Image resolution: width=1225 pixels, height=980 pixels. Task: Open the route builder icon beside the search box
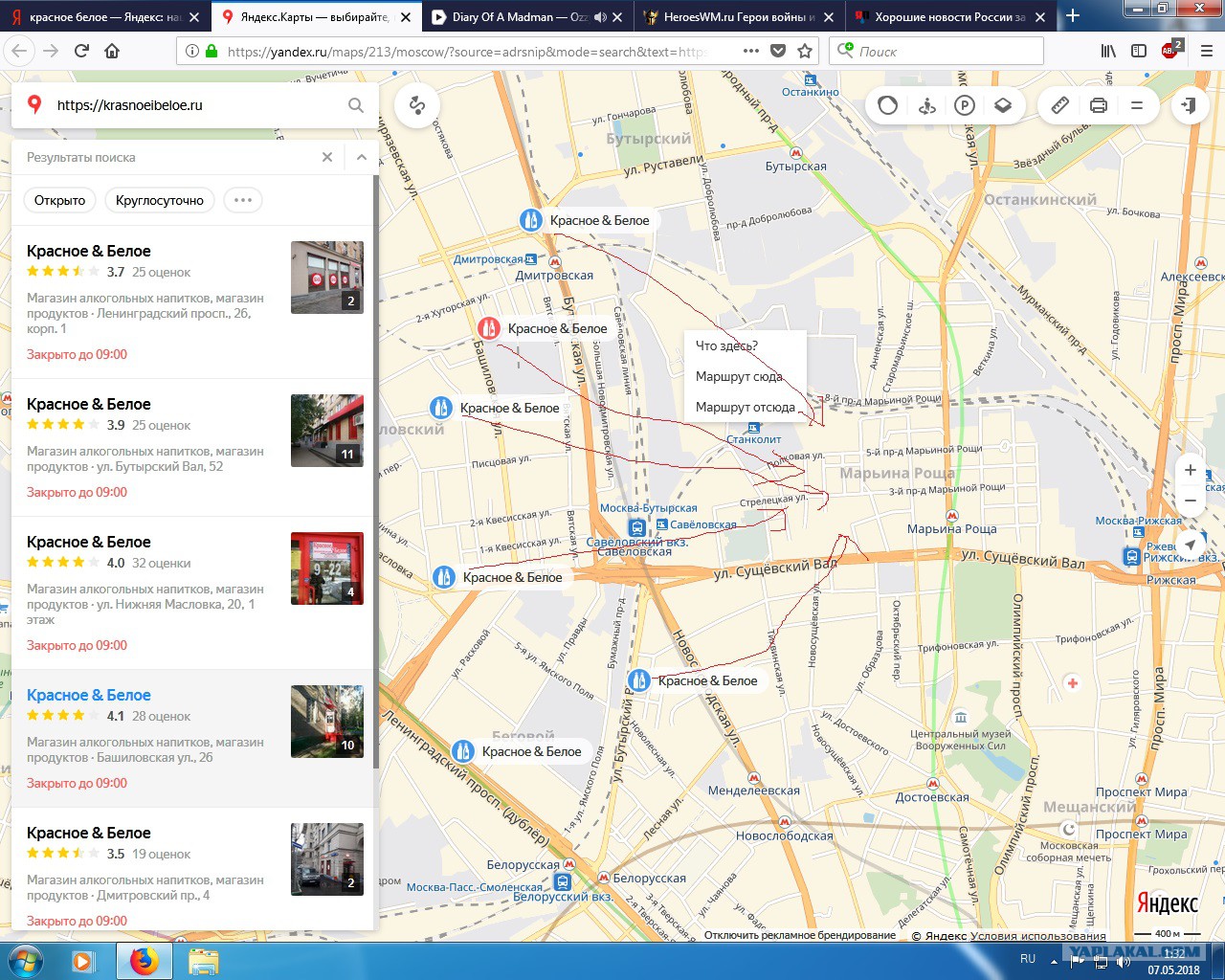[417, 105]
